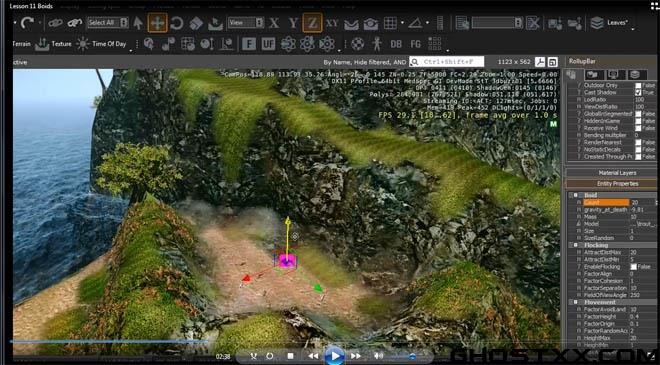
Task: Open the Time Of Day editor
Action: pos(101,44)
